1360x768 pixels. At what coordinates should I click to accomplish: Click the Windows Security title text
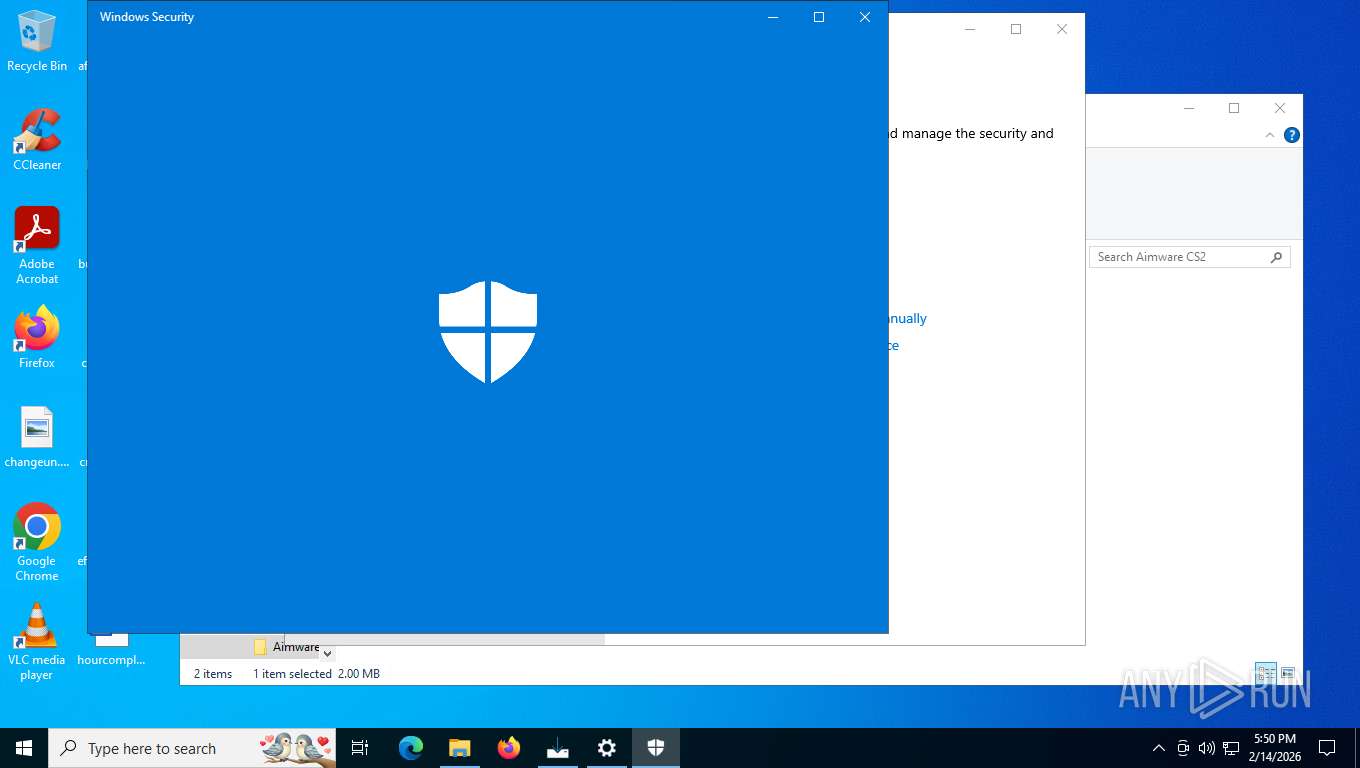coord(147,17)
